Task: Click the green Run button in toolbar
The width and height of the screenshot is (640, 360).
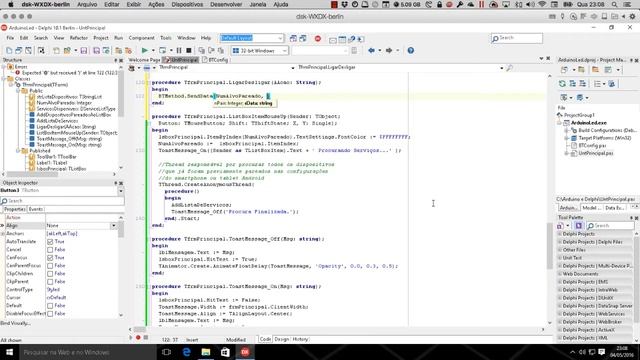Action: (144, 51)
